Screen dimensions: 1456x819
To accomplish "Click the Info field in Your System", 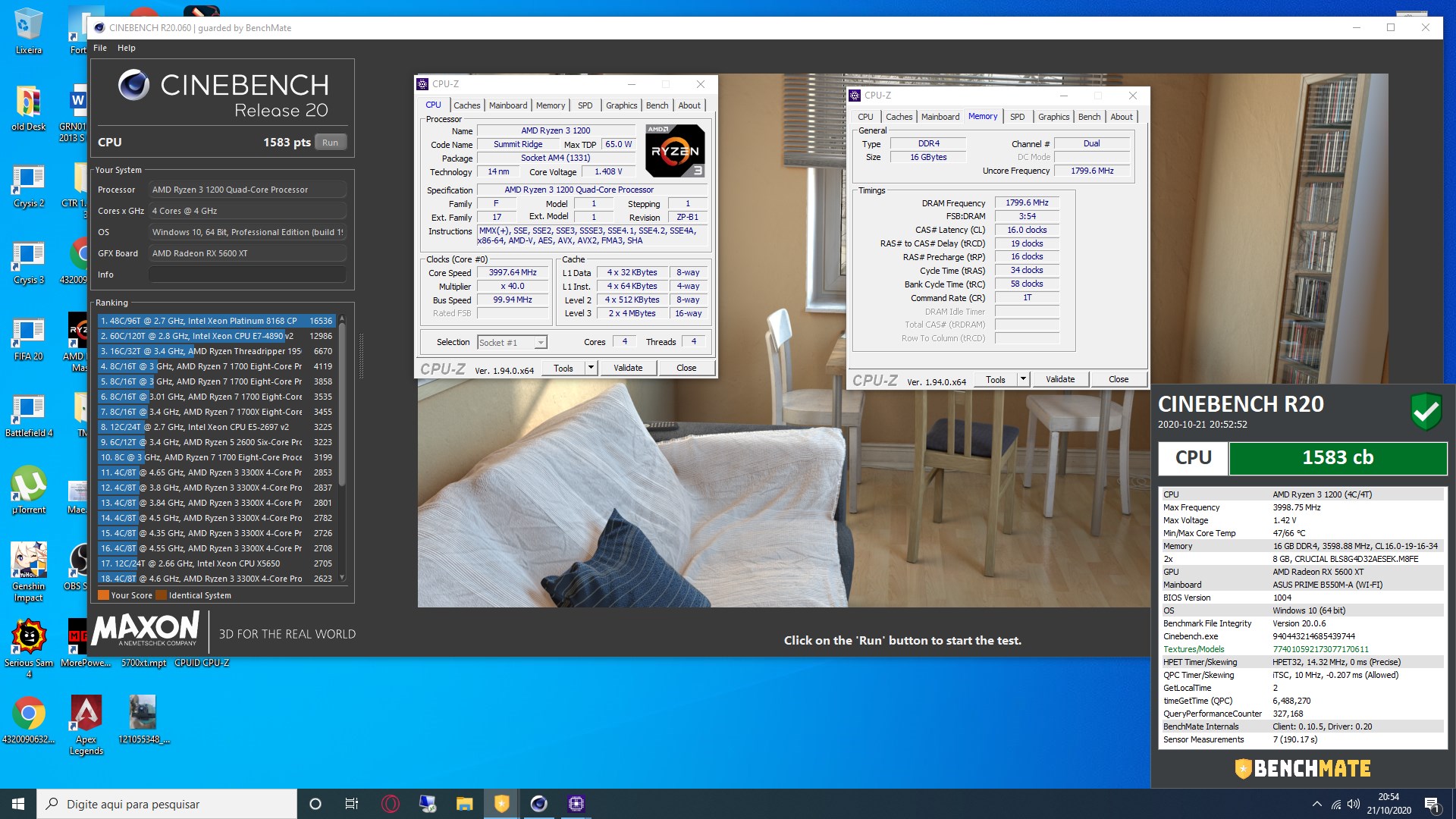I will 247,275.
